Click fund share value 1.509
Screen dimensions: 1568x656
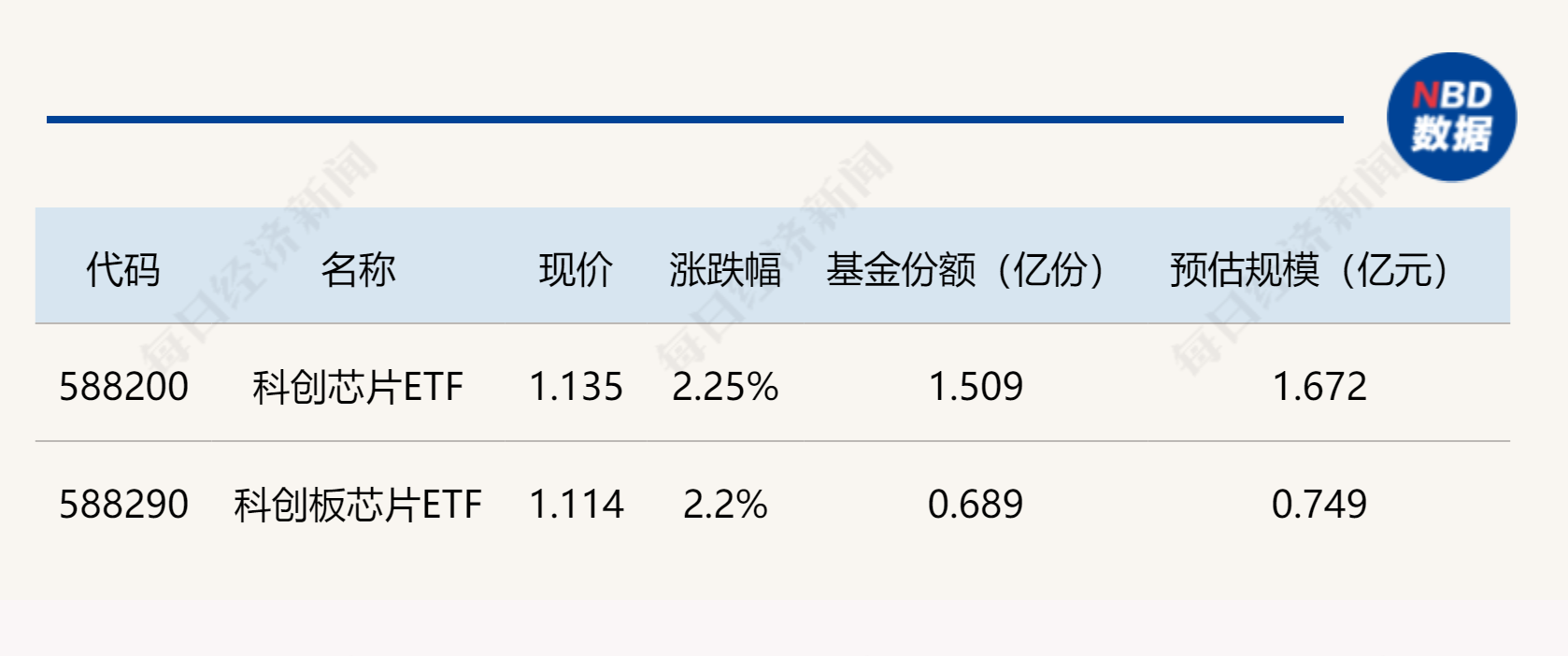975,387
